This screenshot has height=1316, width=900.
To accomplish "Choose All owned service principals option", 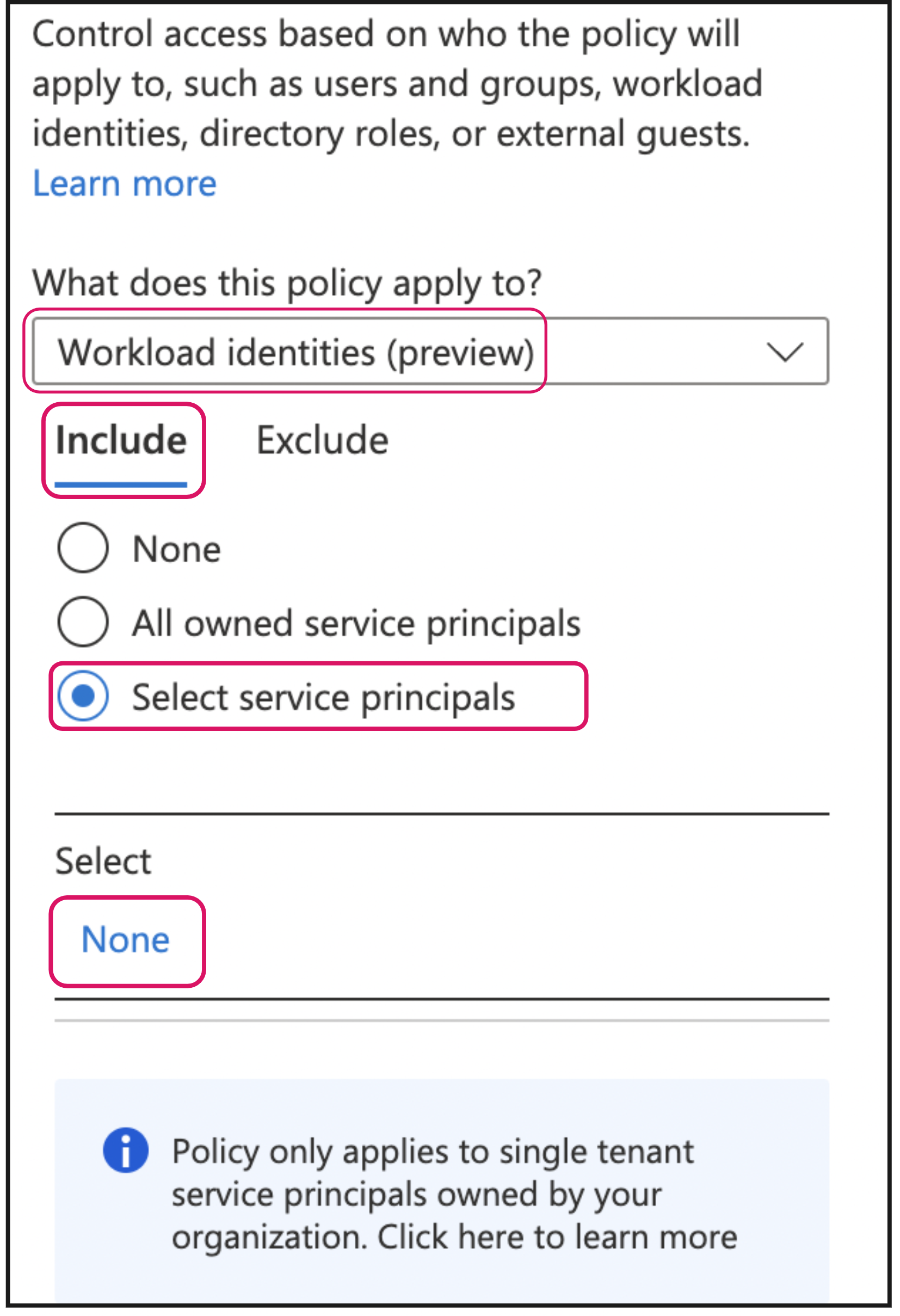I will click(x=82, y=623).
